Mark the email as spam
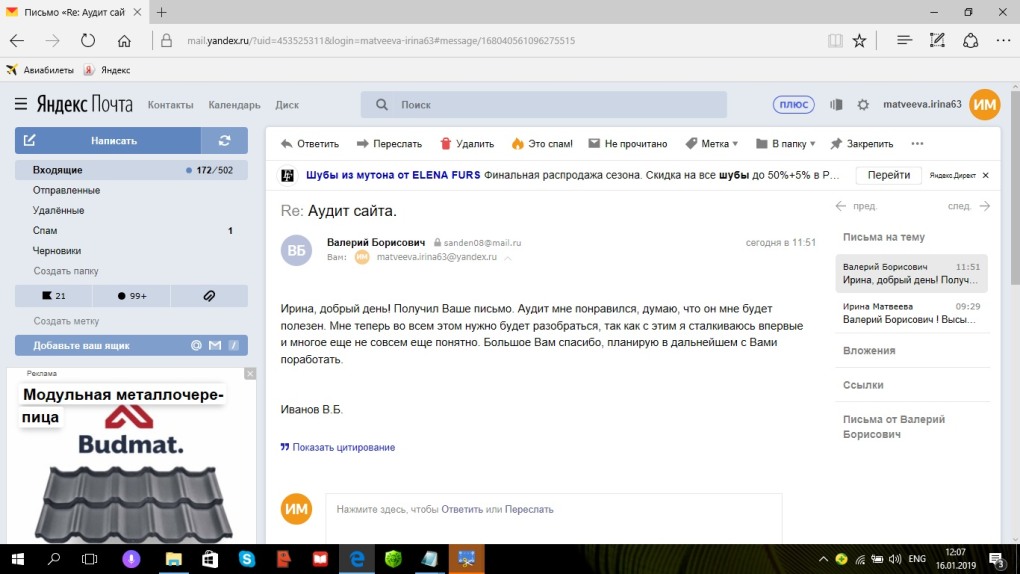 pos(541,144)
